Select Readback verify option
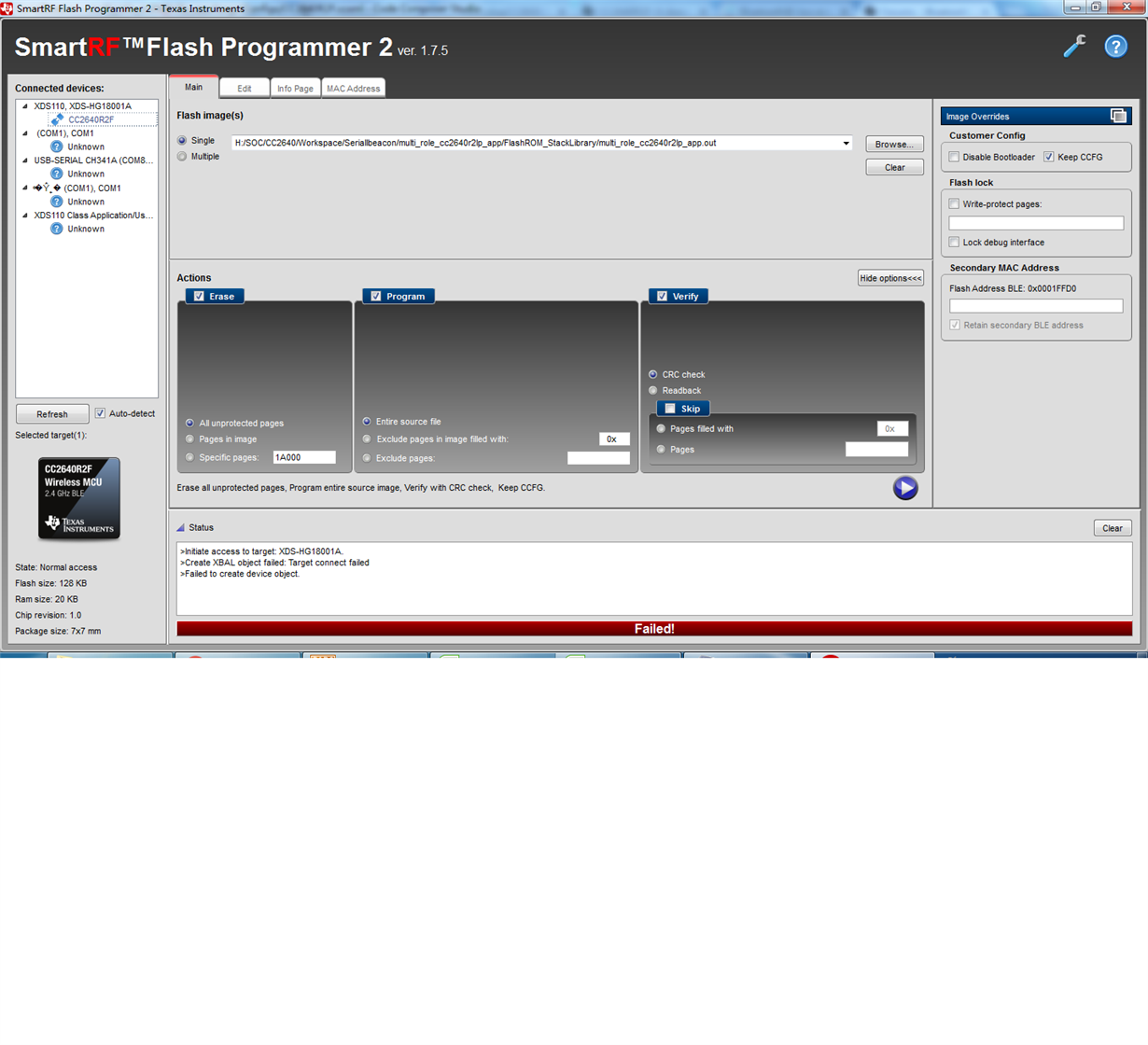 click(x=653, y=390)
